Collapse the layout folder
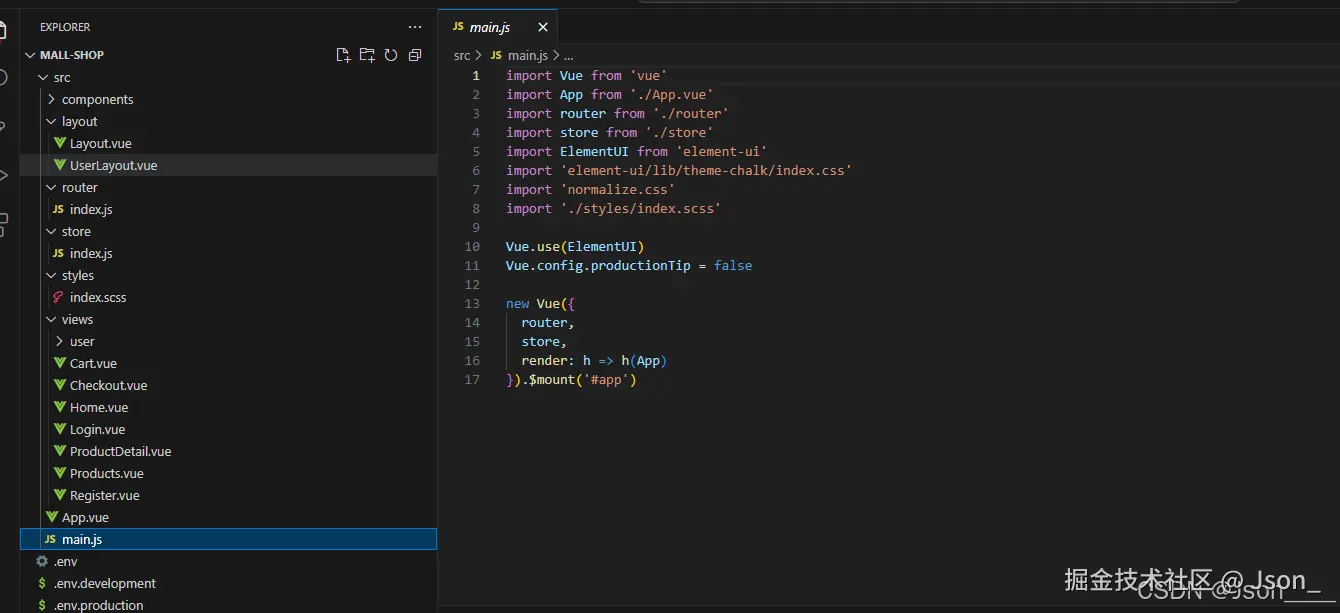 click(x=79, y=122)
